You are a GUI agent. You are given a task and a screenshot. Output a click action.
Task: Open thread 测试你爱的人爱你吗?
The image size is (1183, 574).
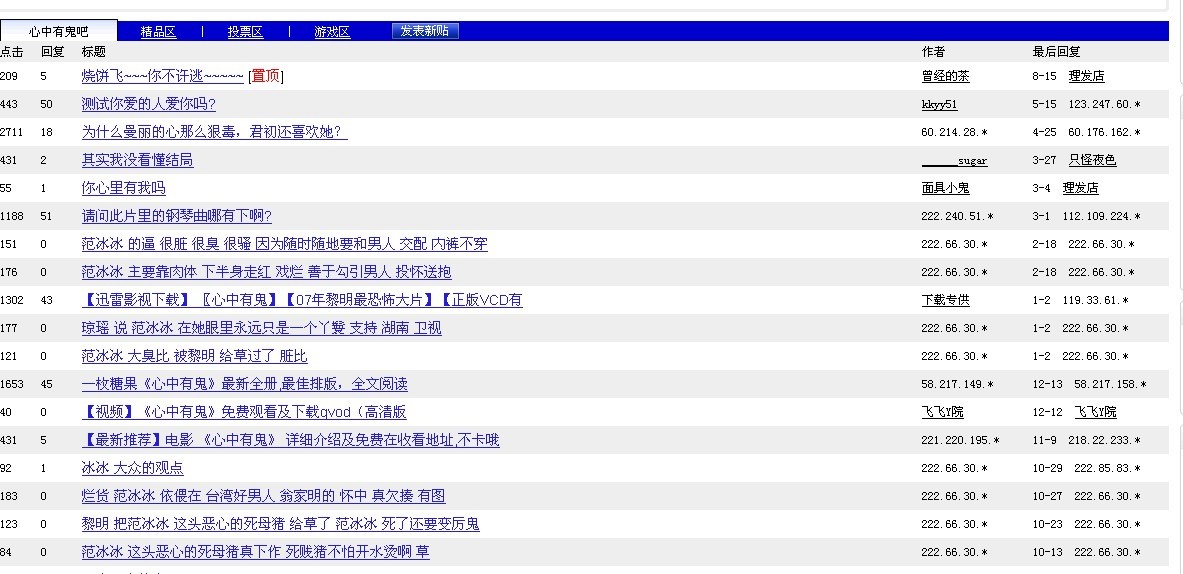[x=149, y=104]
